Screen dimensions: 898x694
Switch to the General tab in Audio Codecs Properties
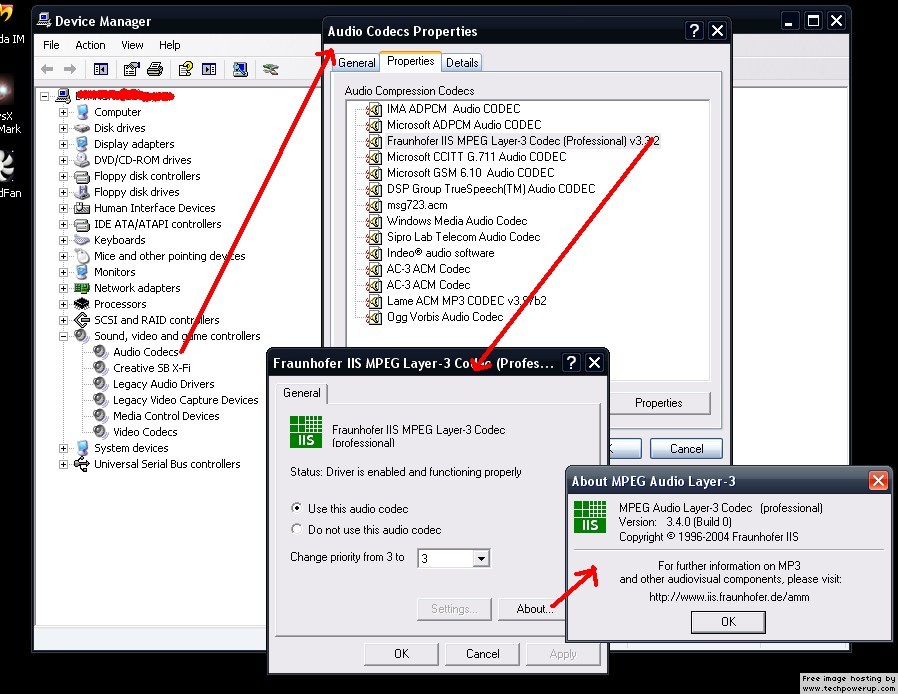(356, 63)
